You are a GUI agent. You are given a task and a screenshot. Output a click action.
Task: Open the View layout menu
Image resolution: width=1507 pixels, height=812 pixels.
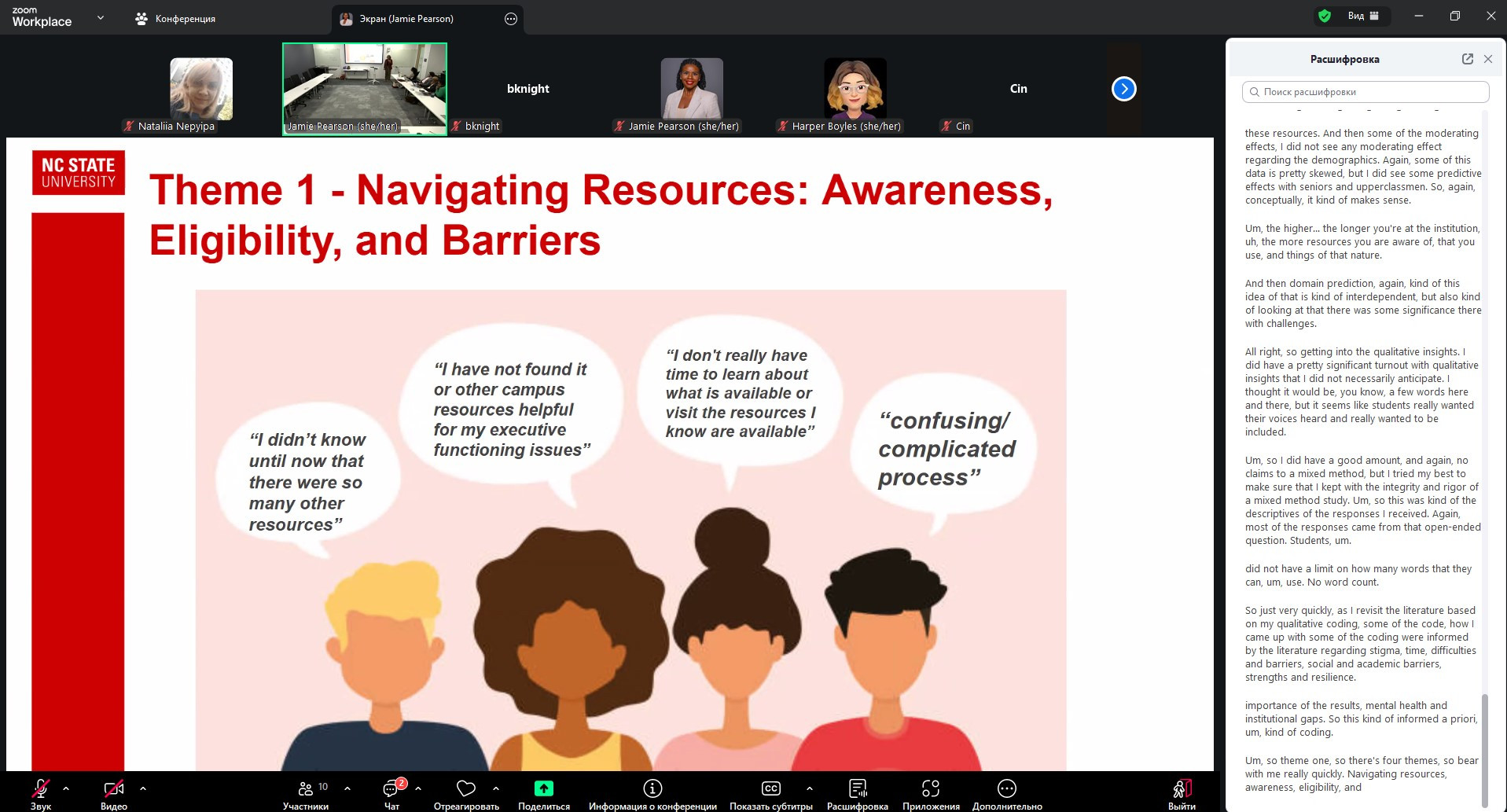click(1363, 16)
